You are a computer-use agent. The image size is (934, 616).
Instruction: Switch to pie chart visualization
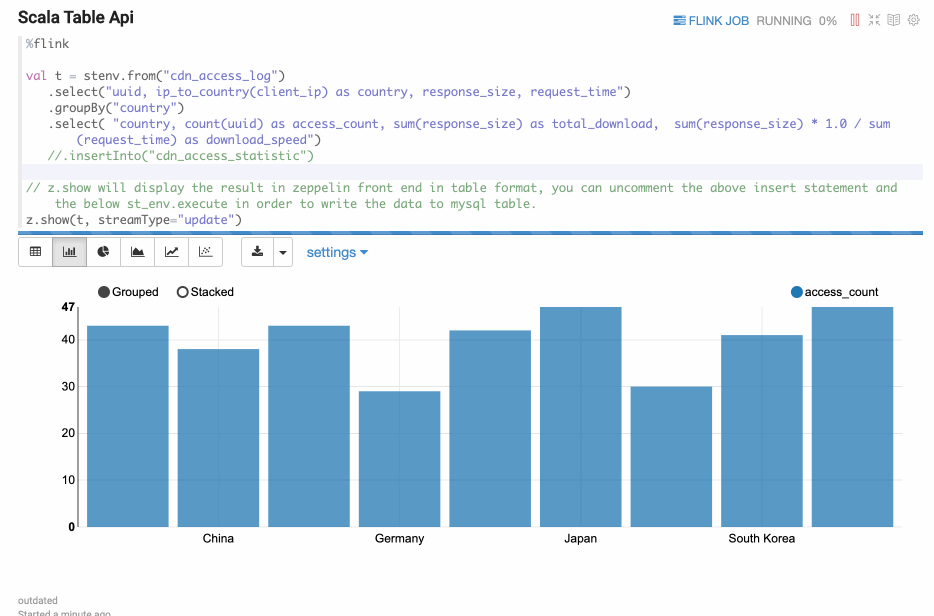point(104,252)
